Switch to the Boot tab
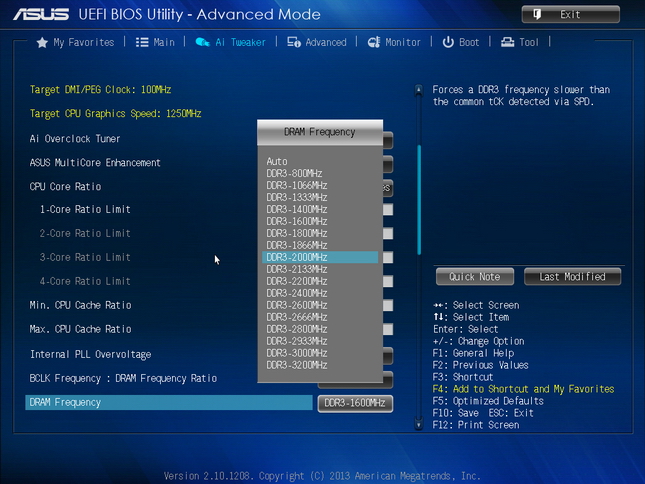This screenshot has width=645, height=484. [461, 42]
